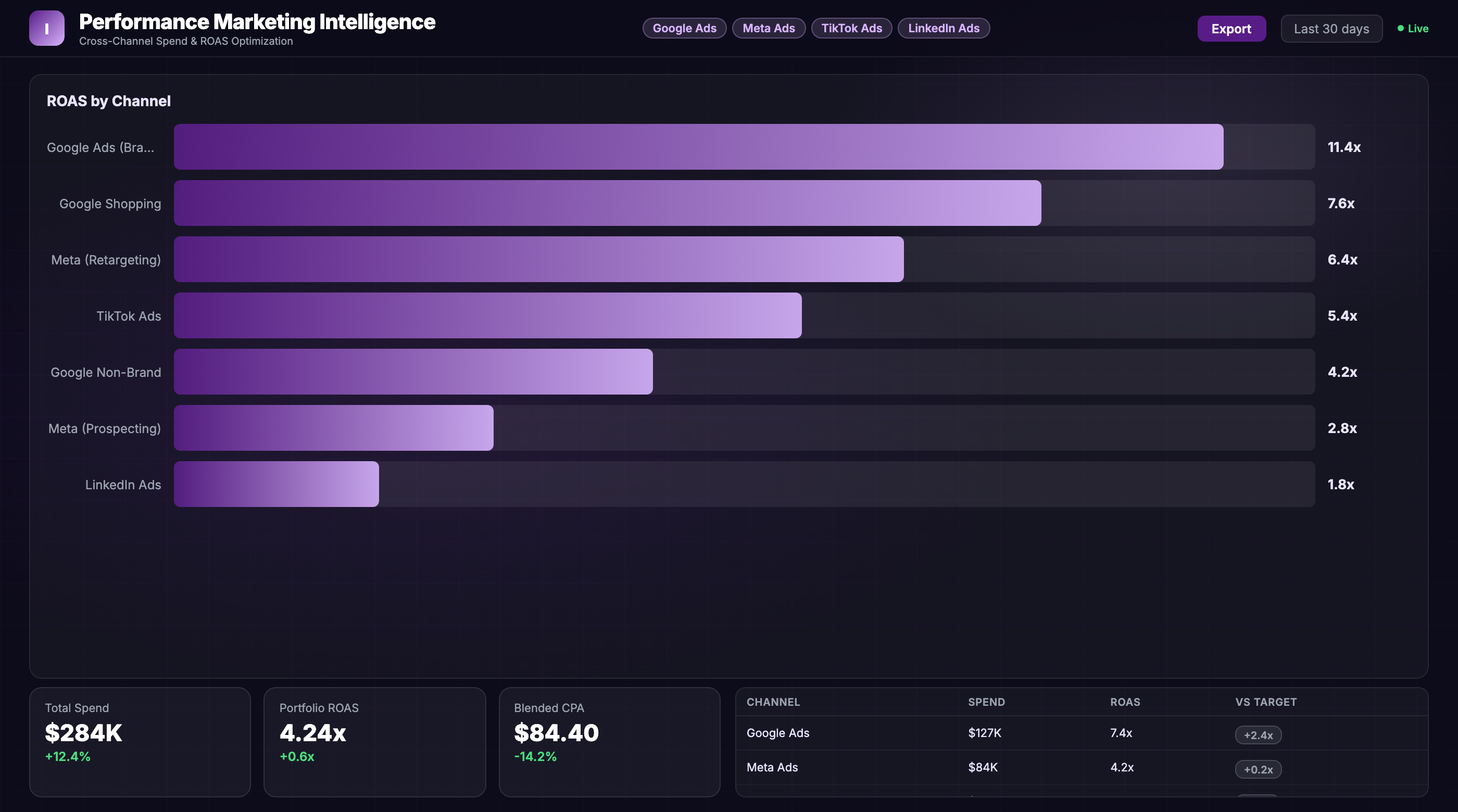Image resolution: width=1458 pixels, height=812 pixels.
Task: Select the Meta Ads filter chip
Action: coord(769,28)
